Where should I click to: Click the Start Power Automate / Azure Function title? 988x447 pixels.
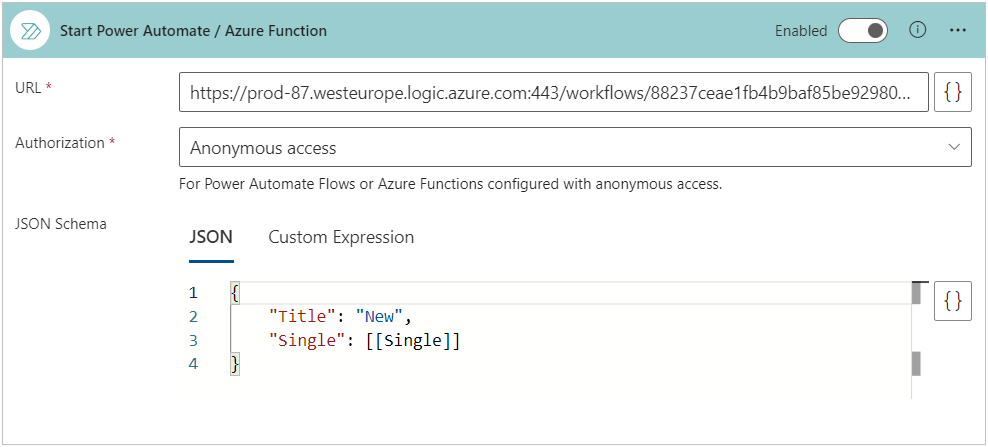coord(193,31)
